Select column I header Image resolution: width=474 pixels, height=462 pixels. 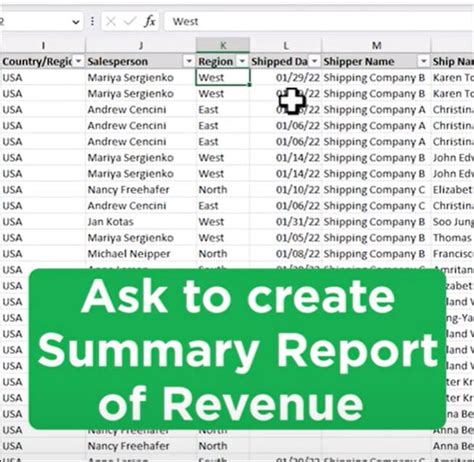pos(43,45)
